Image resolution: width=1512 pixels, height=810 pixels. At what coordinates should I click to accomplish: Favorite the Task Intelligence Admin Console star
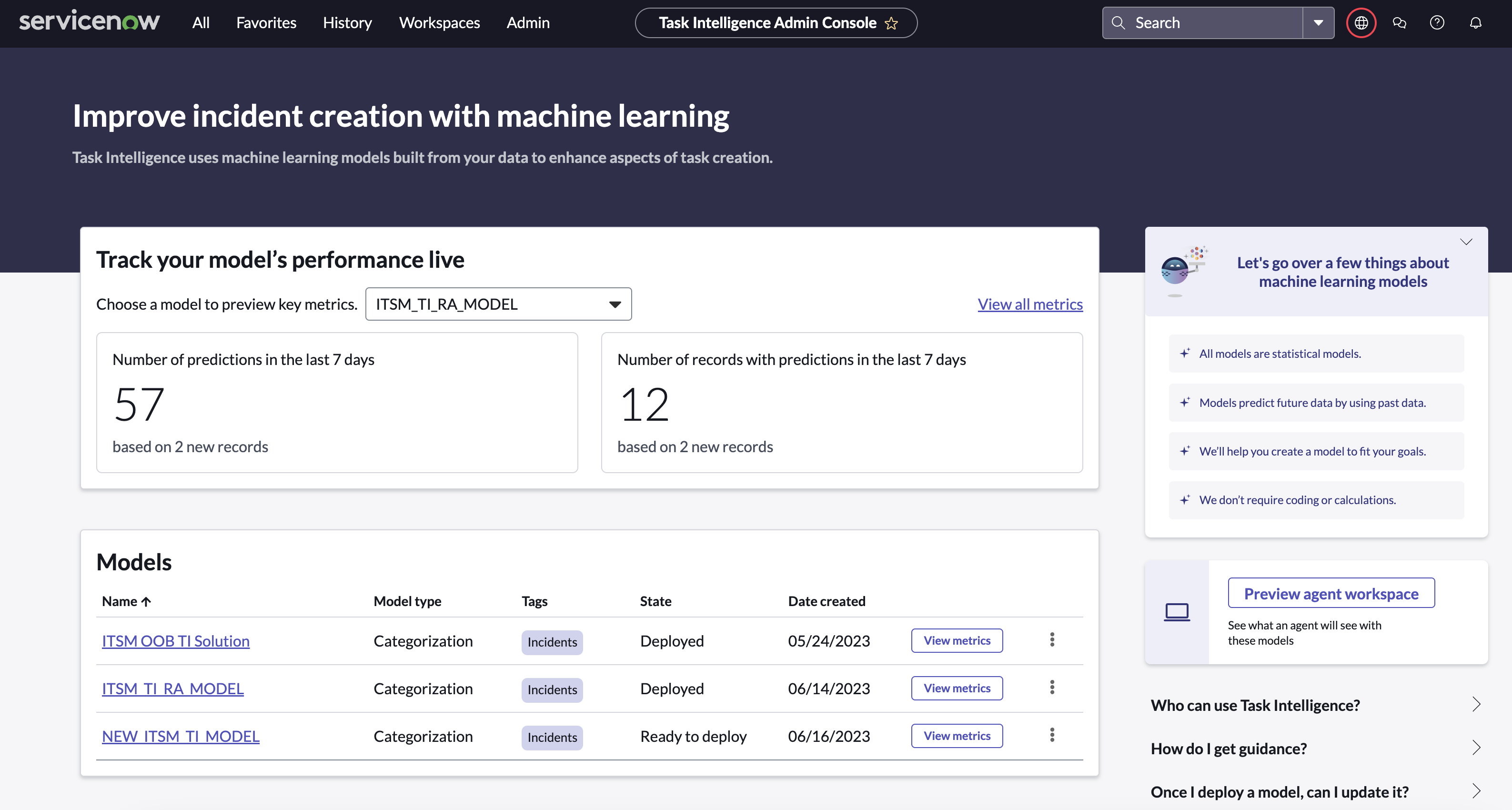(891, 23)
